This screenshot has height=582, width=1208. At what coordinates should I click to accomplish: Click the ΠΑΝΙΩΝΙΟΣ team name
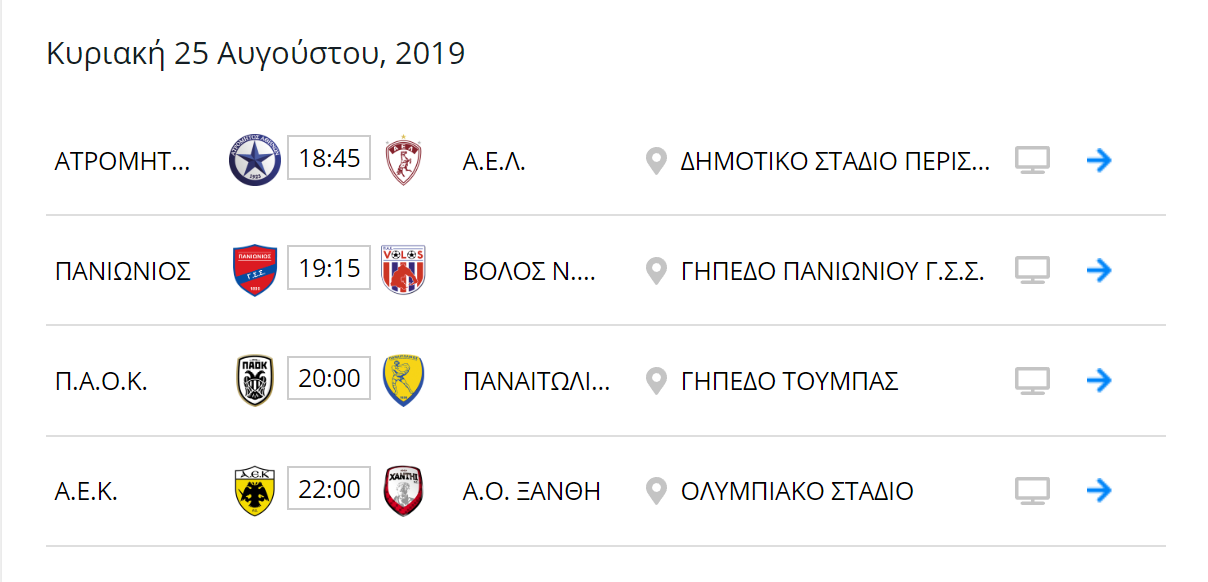[123, 271]
